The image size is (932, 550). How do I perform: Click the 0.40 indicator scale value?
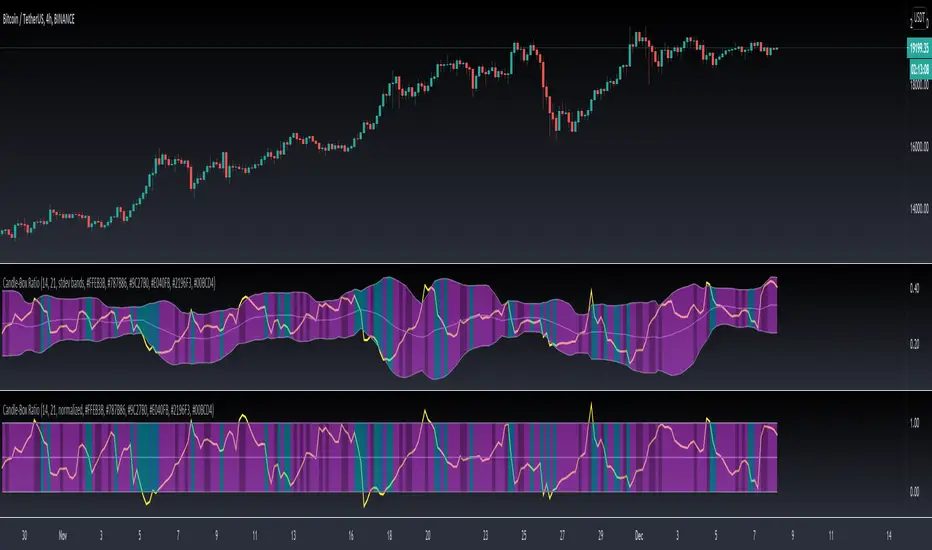[x=915, y=288]
